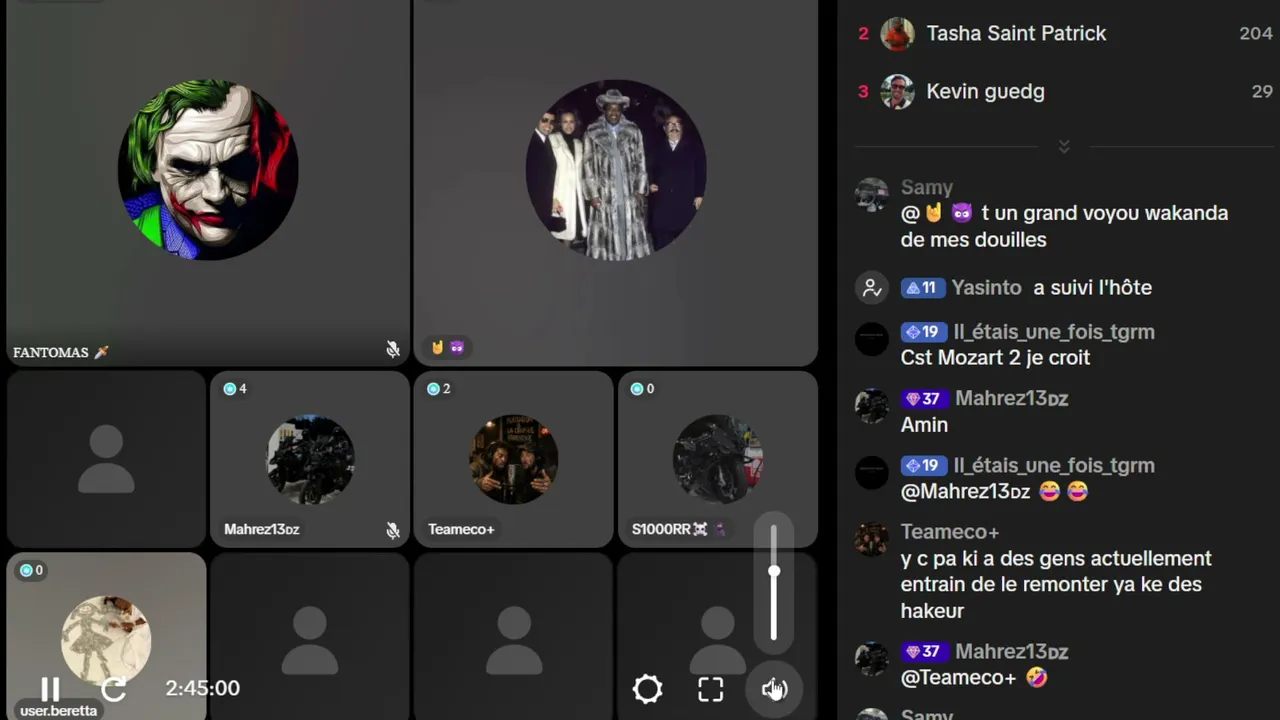The height and width of the screenshot is (720, 1280).
Task: Select the FANTOMAS name label
Action: coord(61,352)
